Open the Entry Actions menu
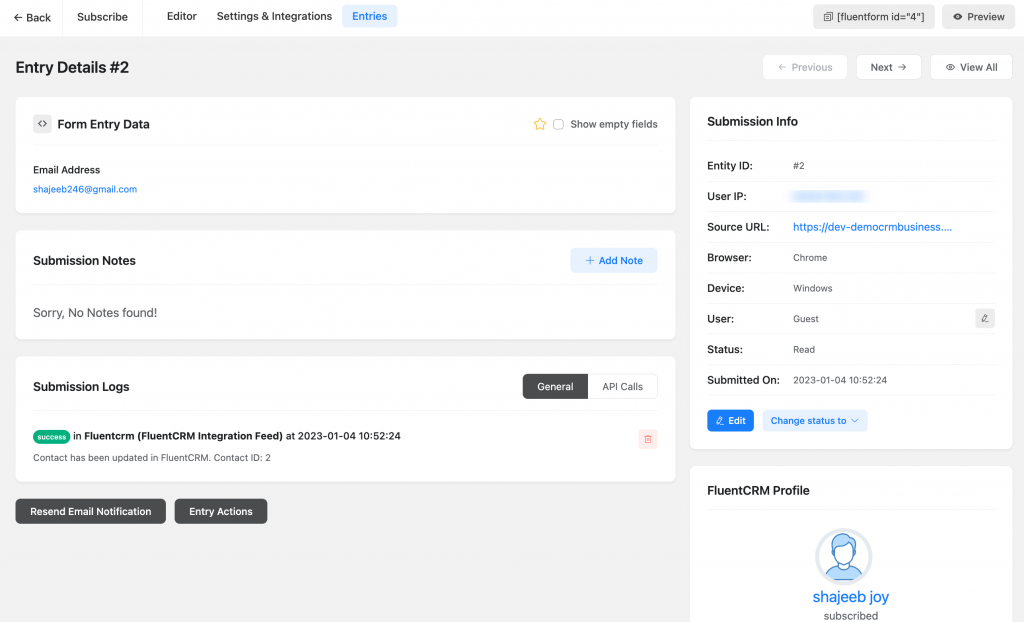This screenshot has width=1024, height=622. 221,511
